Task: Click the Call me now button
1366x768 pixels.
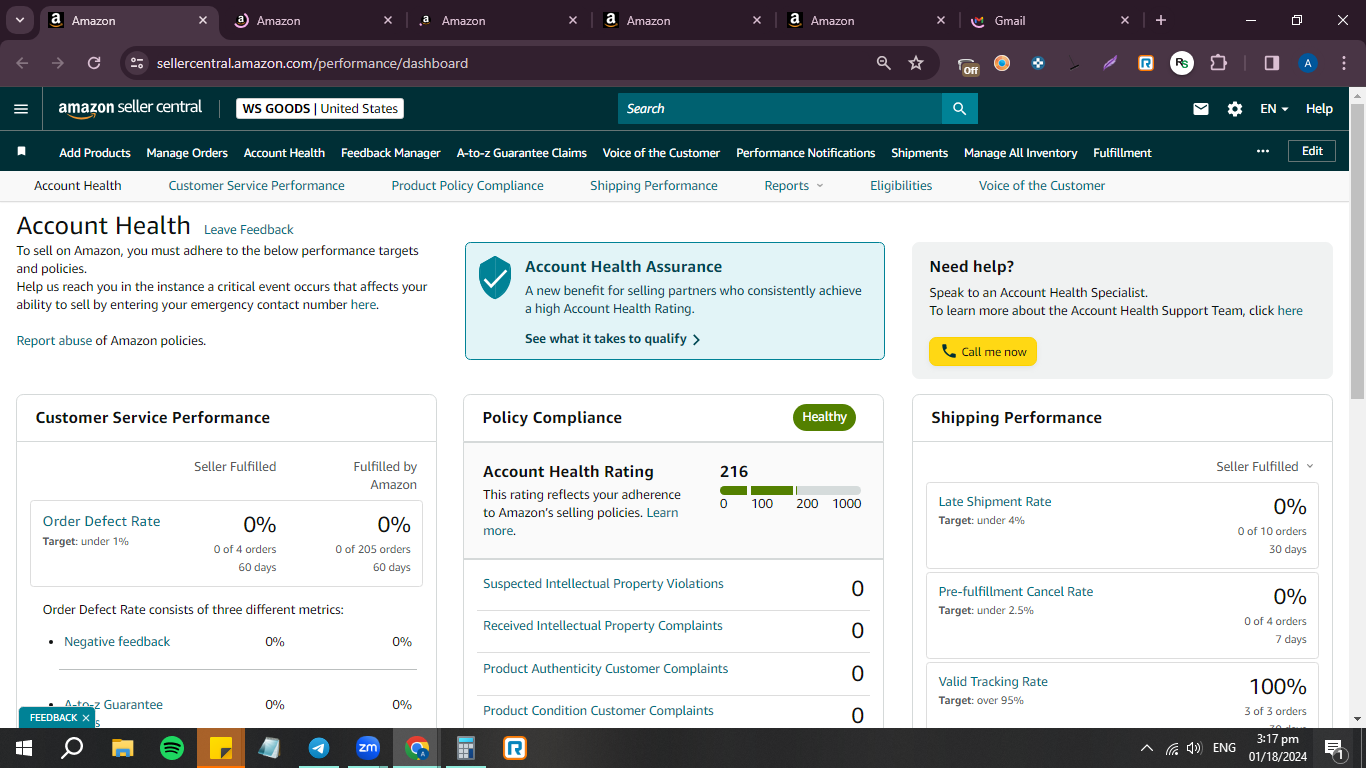Action: coord(983,352)
